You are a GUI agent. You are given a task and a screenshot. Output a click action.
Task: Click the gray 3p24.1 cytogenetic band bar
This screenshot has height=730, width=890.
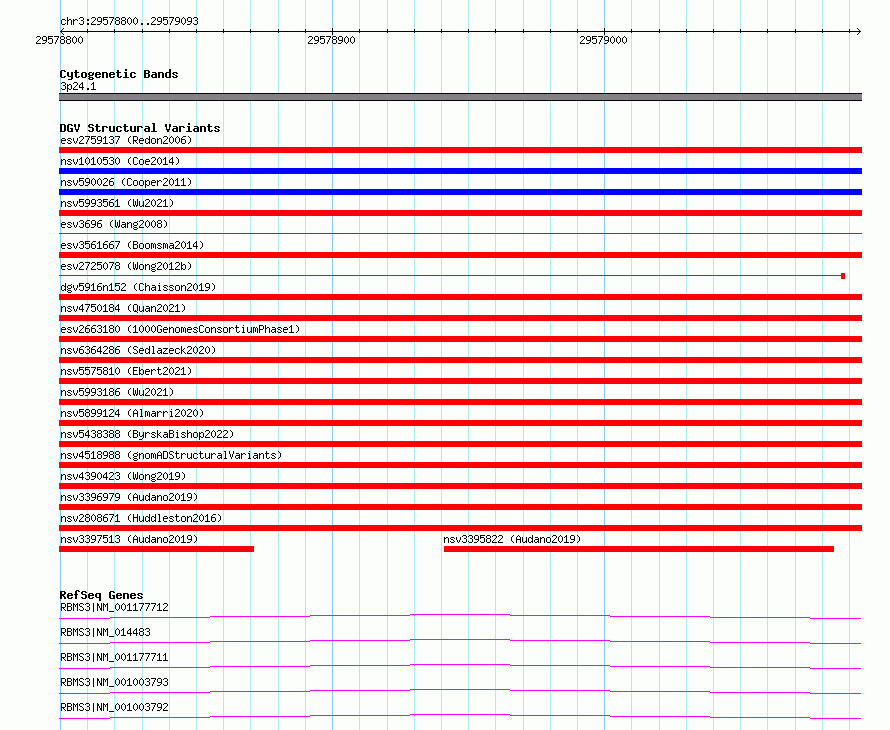460,97
